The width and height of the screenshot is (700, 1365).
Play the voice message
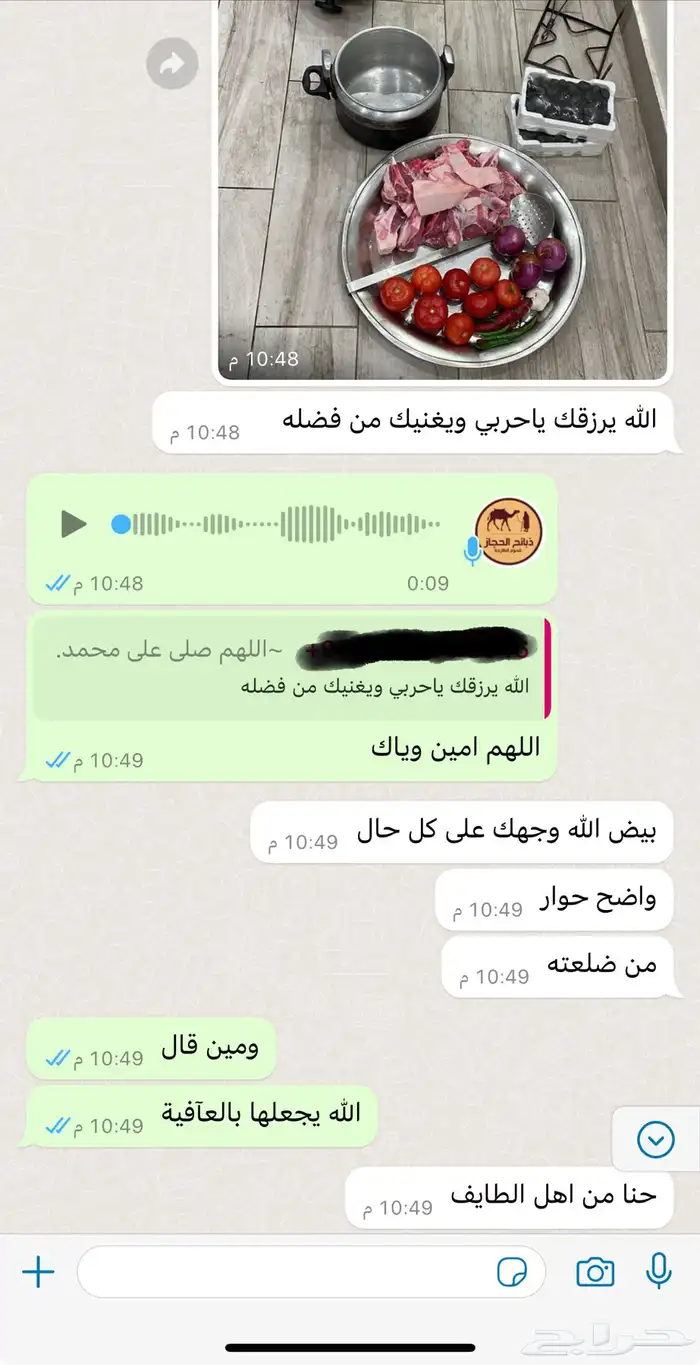(73, 523)
